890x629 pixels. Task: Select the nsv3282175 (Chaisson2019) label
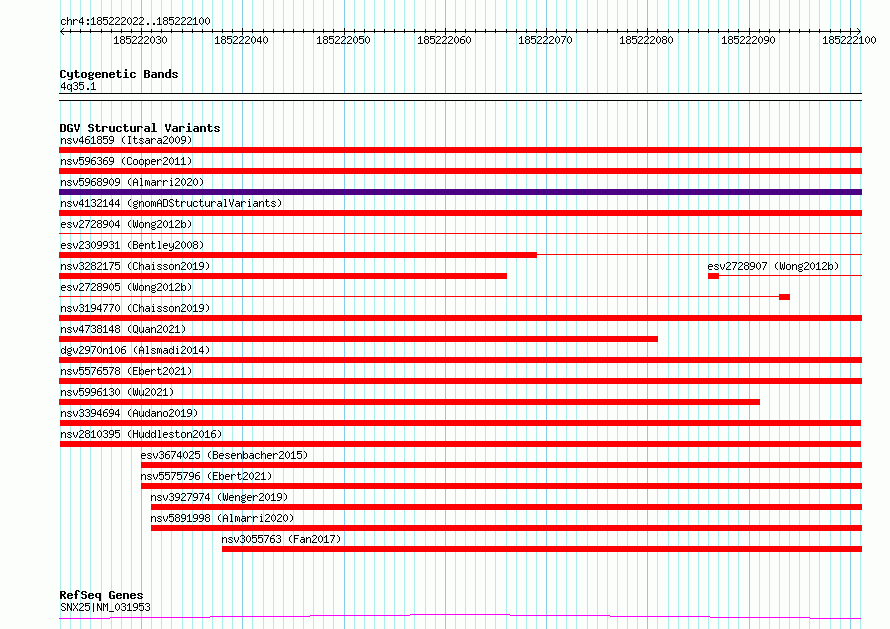(135, 266)
